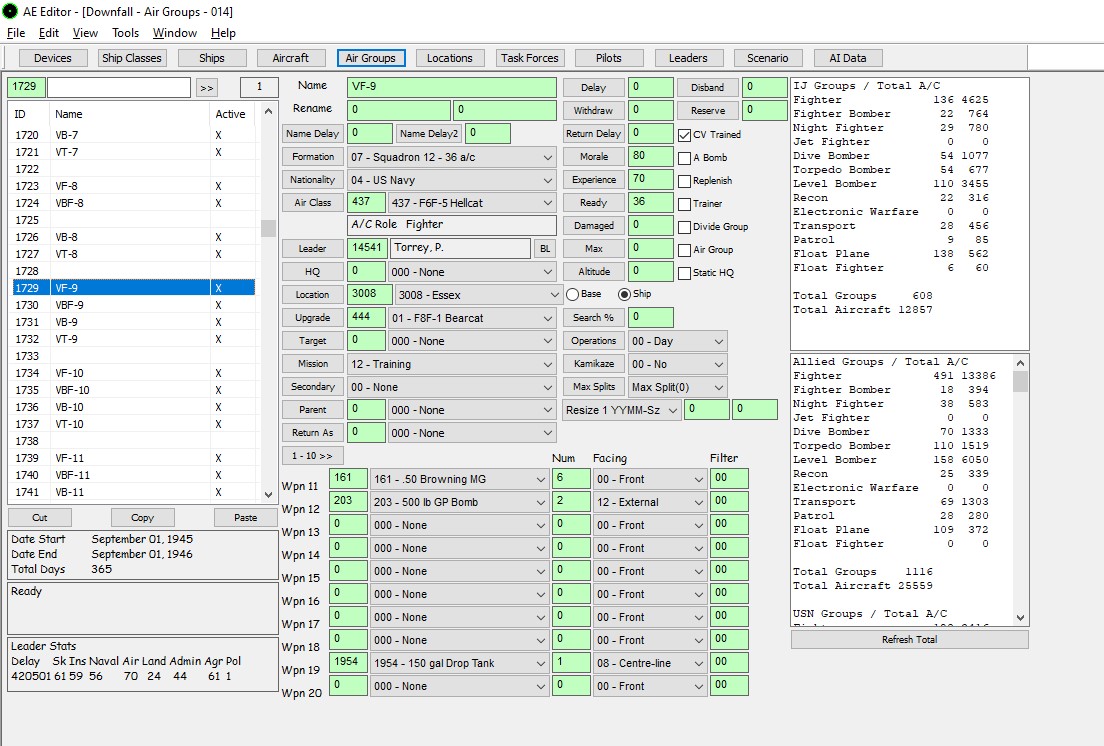Expand the Mission 12 - Training dropdown
Image resolution: width=1104 pixels, height=746 pixels.
(x=452, y=365)
